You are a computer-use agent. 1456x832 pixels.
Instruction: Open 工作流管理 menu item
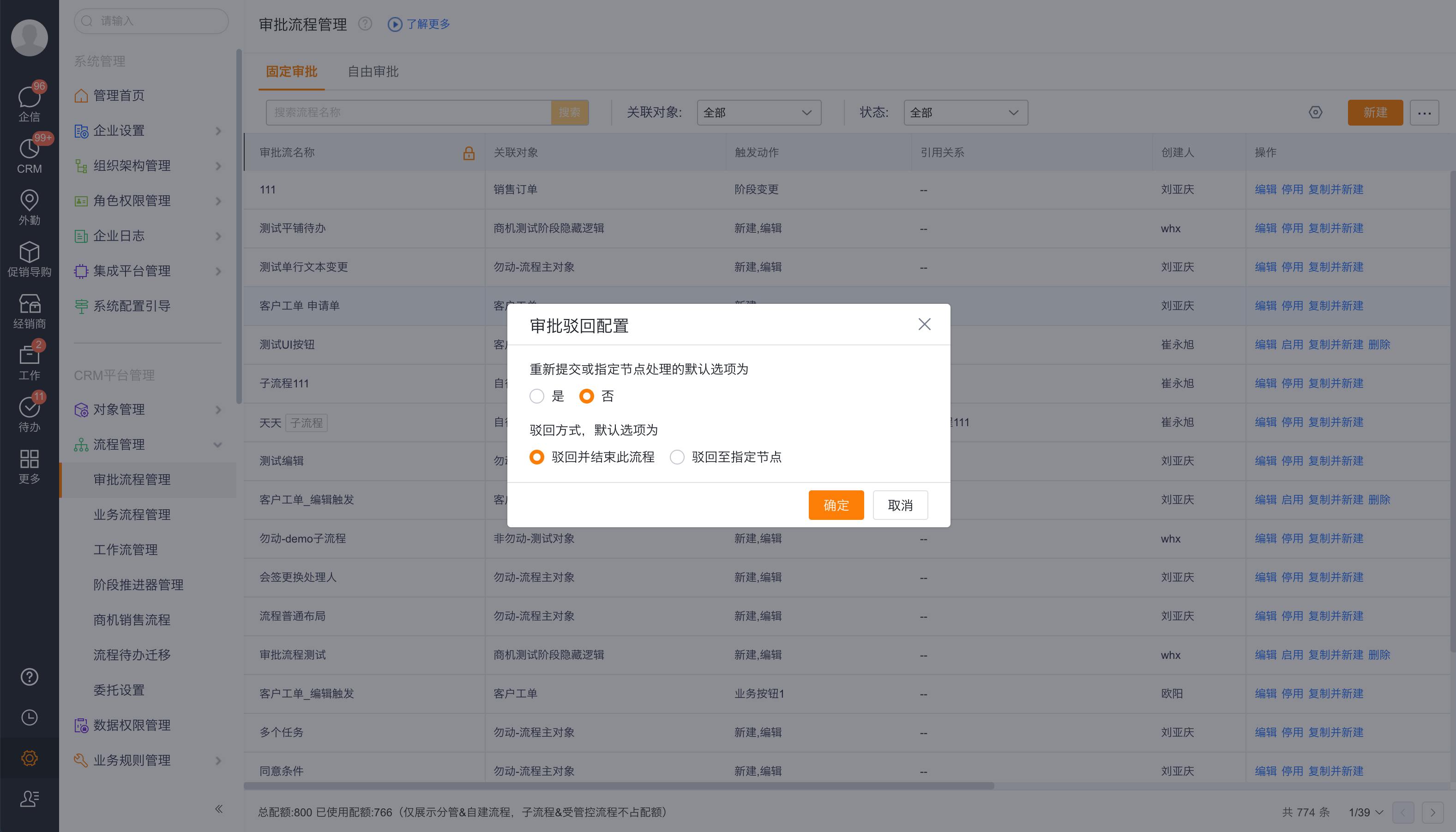click(x=126, y=550)
